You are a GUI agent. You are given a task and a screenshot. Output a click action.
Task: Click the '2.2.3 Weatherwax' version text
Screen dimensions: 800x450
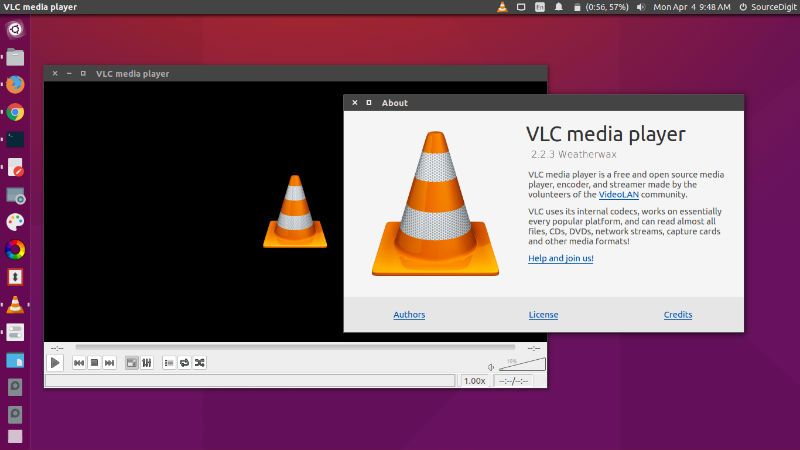573,154
